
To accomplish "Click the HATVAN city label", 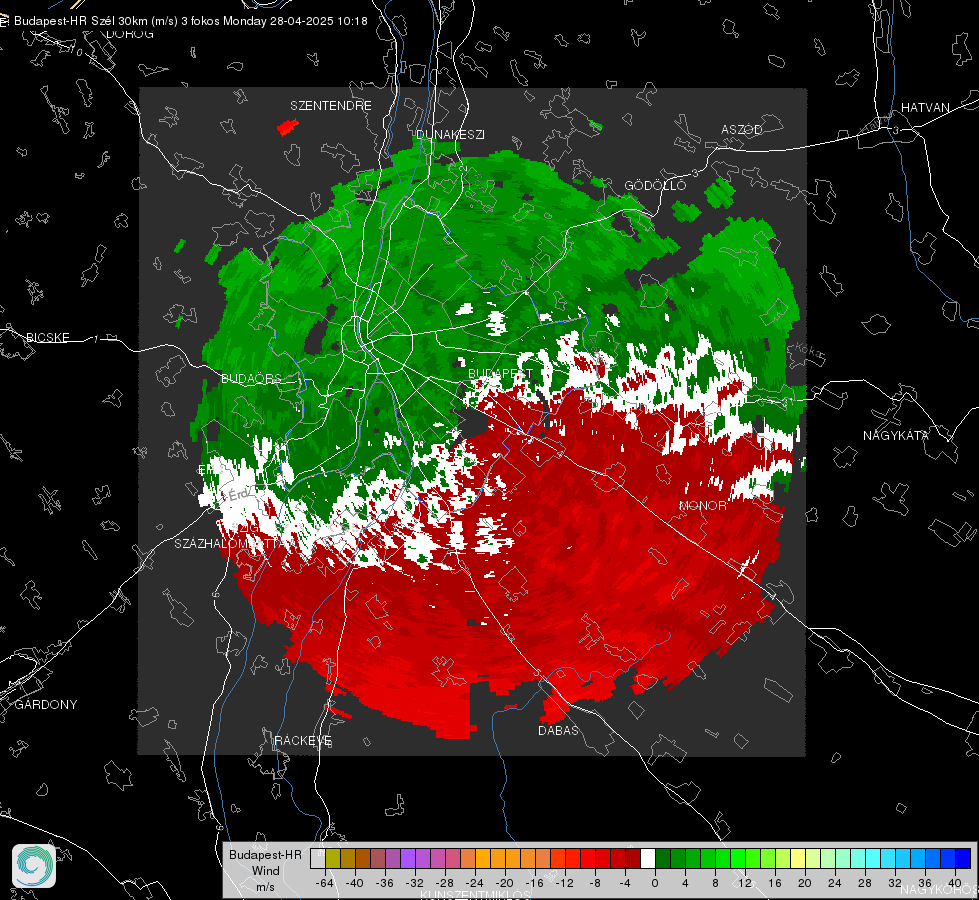I will click(925, 107).
